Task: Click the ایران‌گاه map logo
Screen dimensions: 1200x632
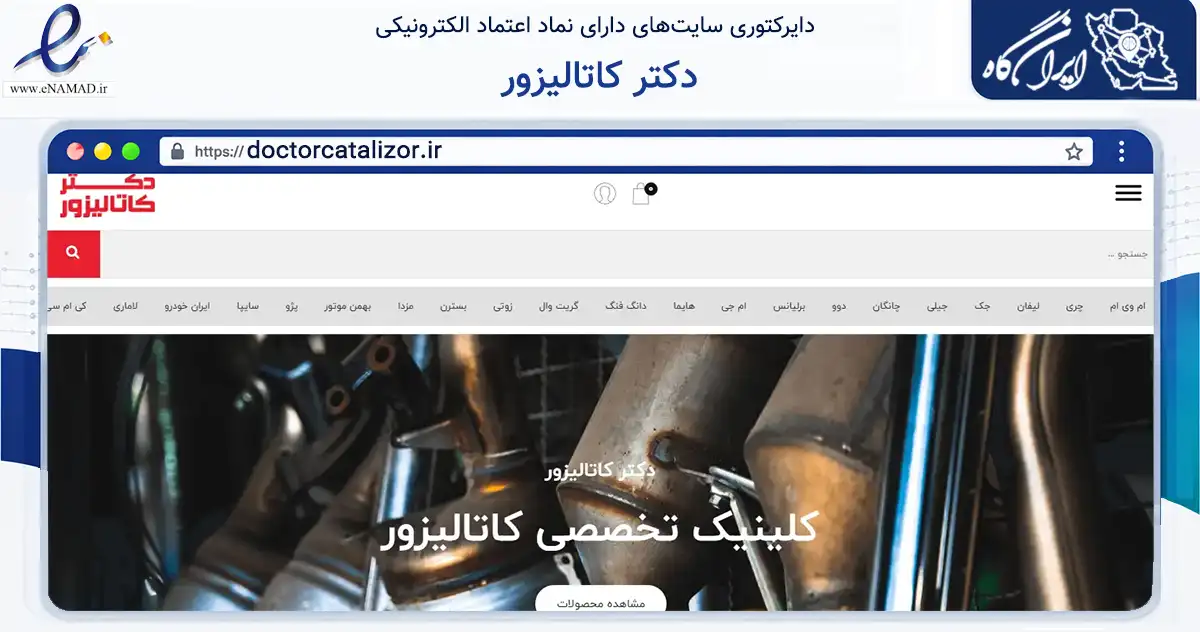Action: tap(1085, 50)
